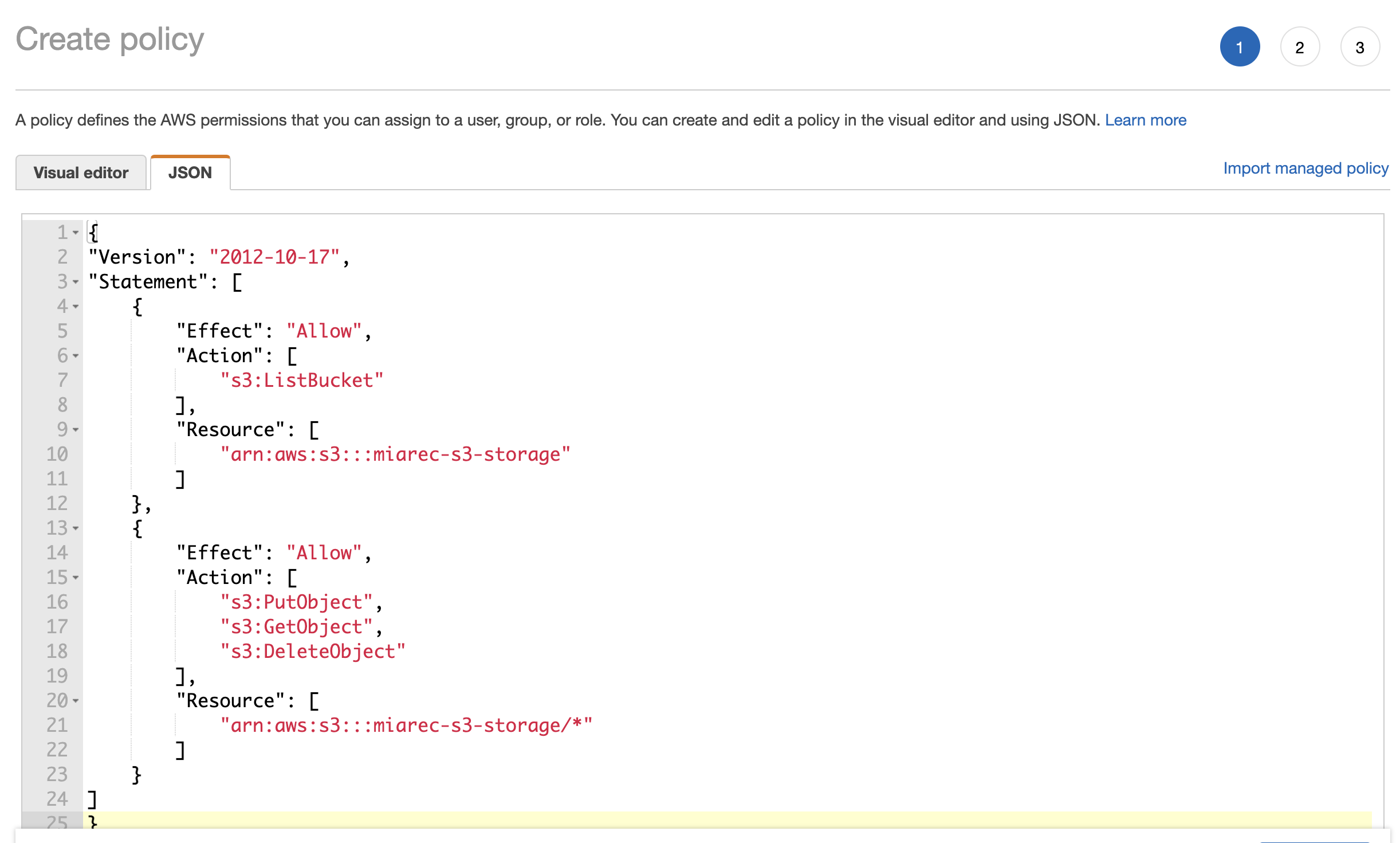Click the "Resource" key on line 20

tap(230, 701)
